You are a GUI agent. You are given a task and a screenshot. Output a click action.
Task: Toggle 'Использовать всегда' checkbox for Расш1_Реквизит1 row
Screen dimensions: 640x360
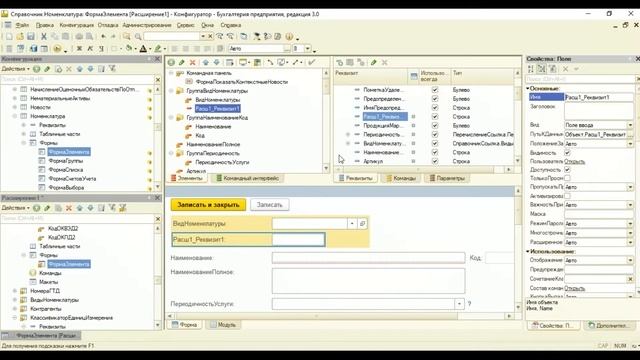[x=435, y=117]
